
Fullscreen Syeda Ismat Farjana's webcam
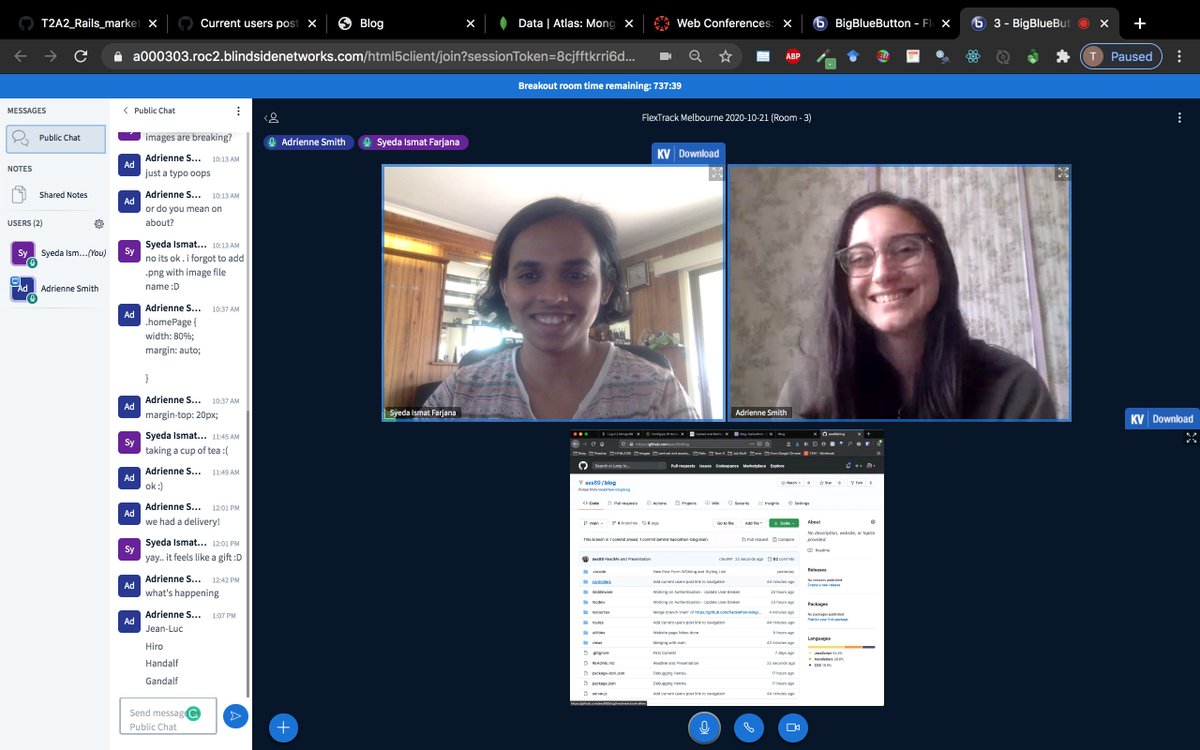pos(716,173)
